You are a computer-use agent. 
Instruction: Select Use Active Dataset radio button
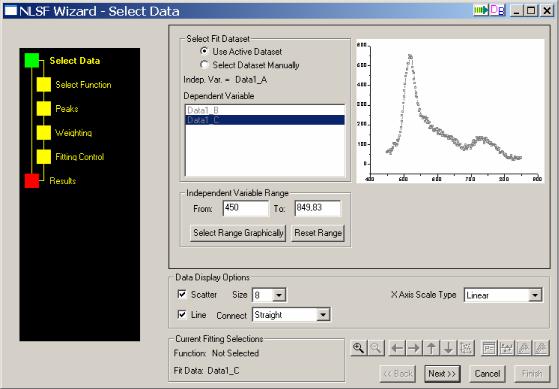(204, 51)
